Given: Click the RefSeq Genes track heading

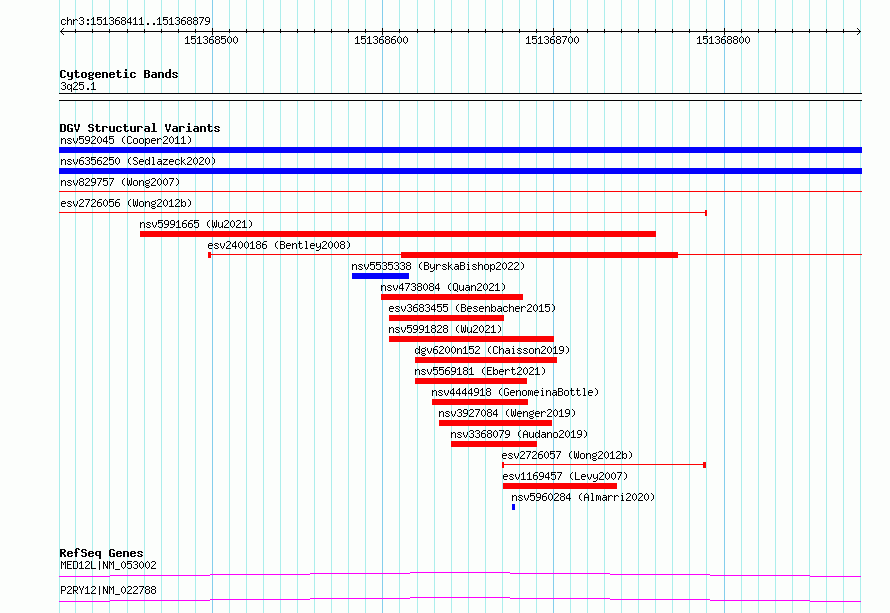Looking at the screenshot, I should tap(101, 553).
